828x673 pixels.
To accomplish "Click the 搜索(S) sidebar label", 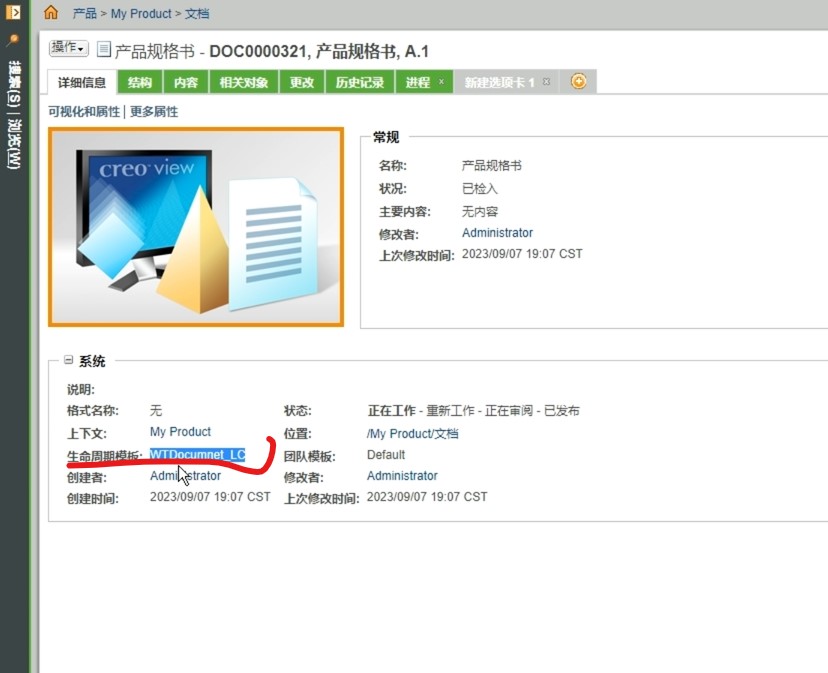I will click(x=14, y=85).
